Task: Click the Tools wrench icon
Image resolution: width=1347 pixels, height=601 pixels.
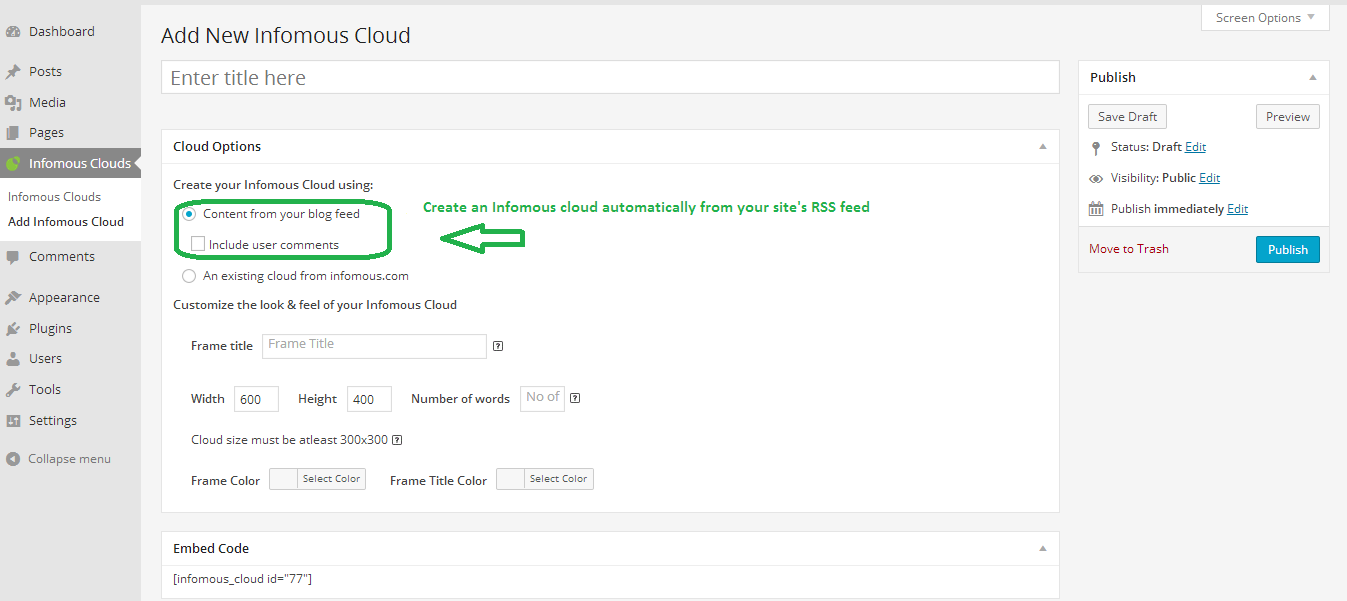Action: pyautogui.click(x=13, y=390)
